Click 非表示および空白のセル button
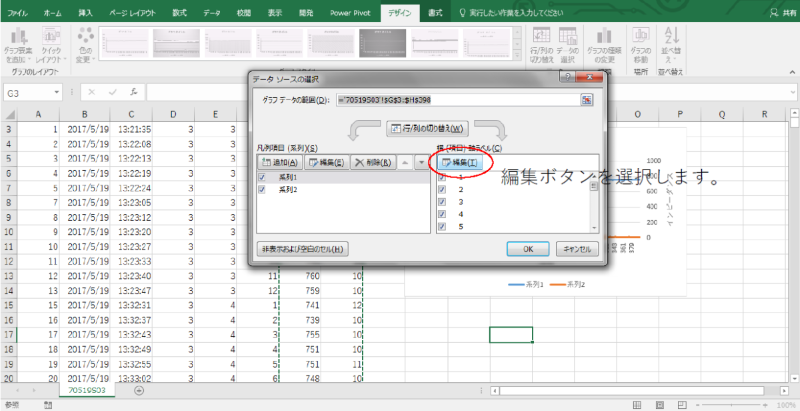 (303, 249)
